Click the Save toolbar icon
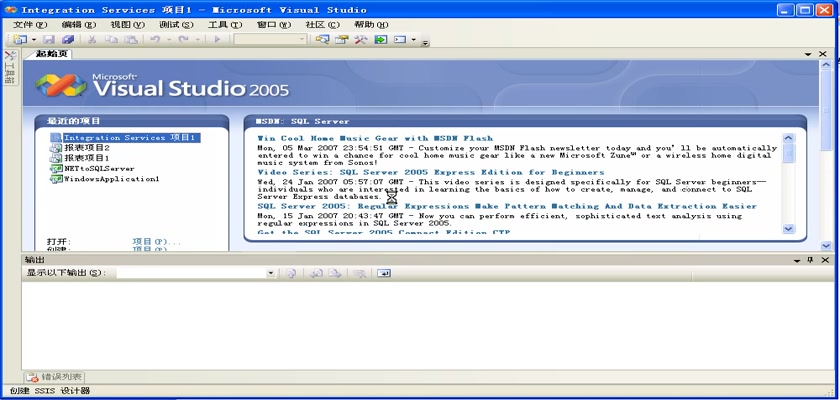840x400 pixels. 49,40
